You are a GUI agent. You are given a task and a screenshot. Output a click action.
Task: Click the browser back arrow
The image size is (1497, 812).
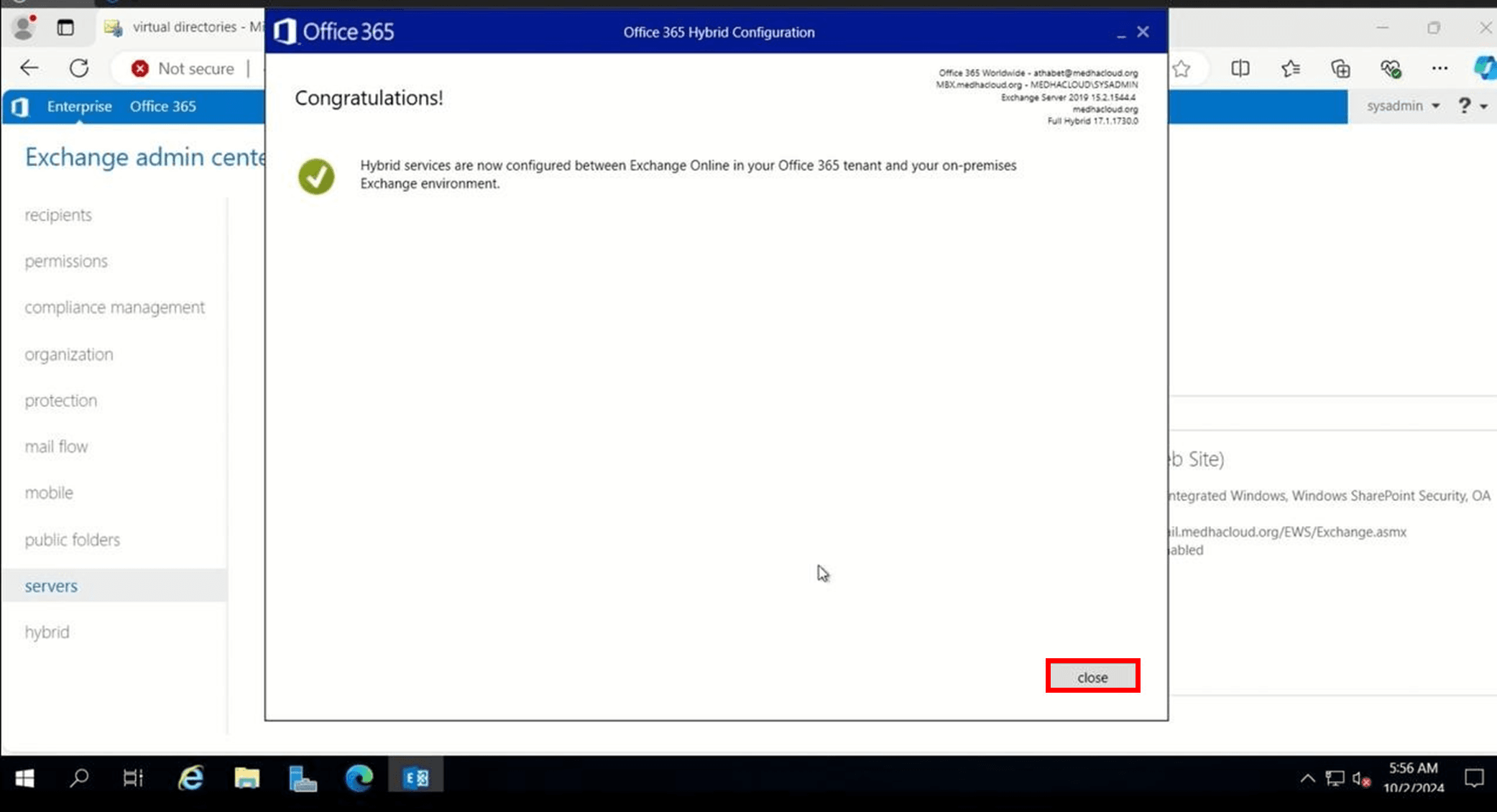click(29, 68)
